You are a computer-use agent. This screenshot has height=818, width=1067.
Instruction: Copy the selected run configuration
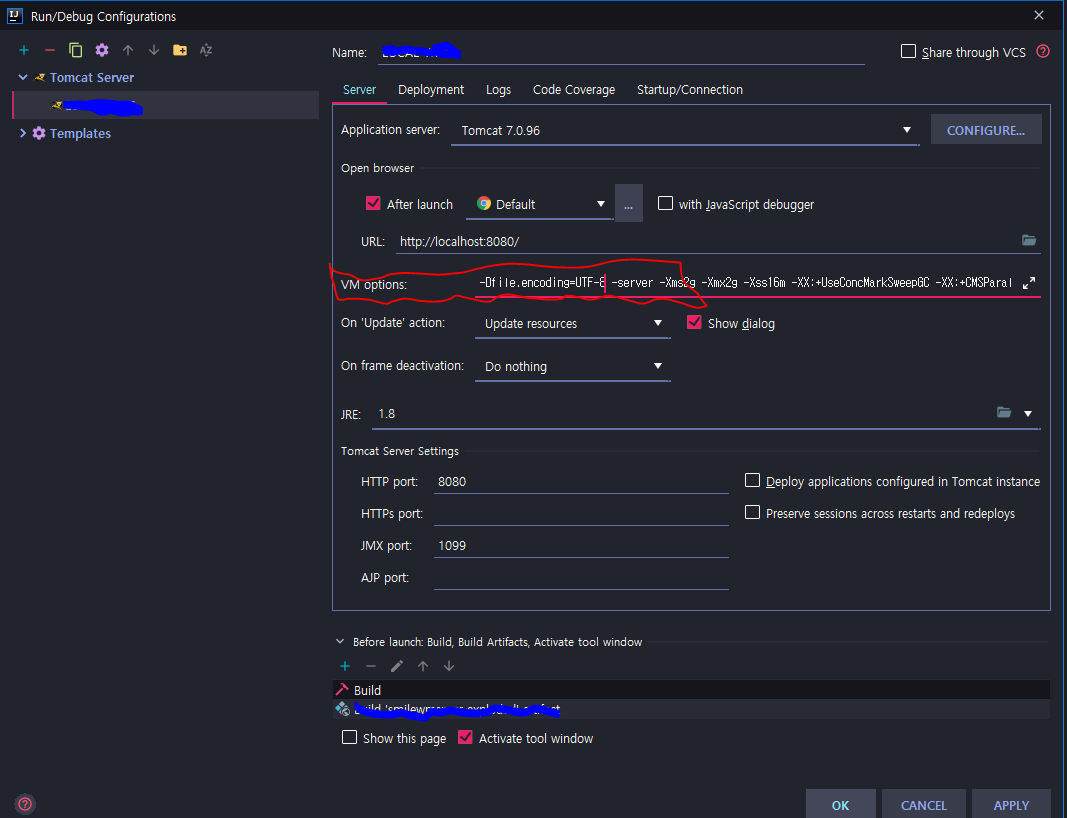(76, 50)
